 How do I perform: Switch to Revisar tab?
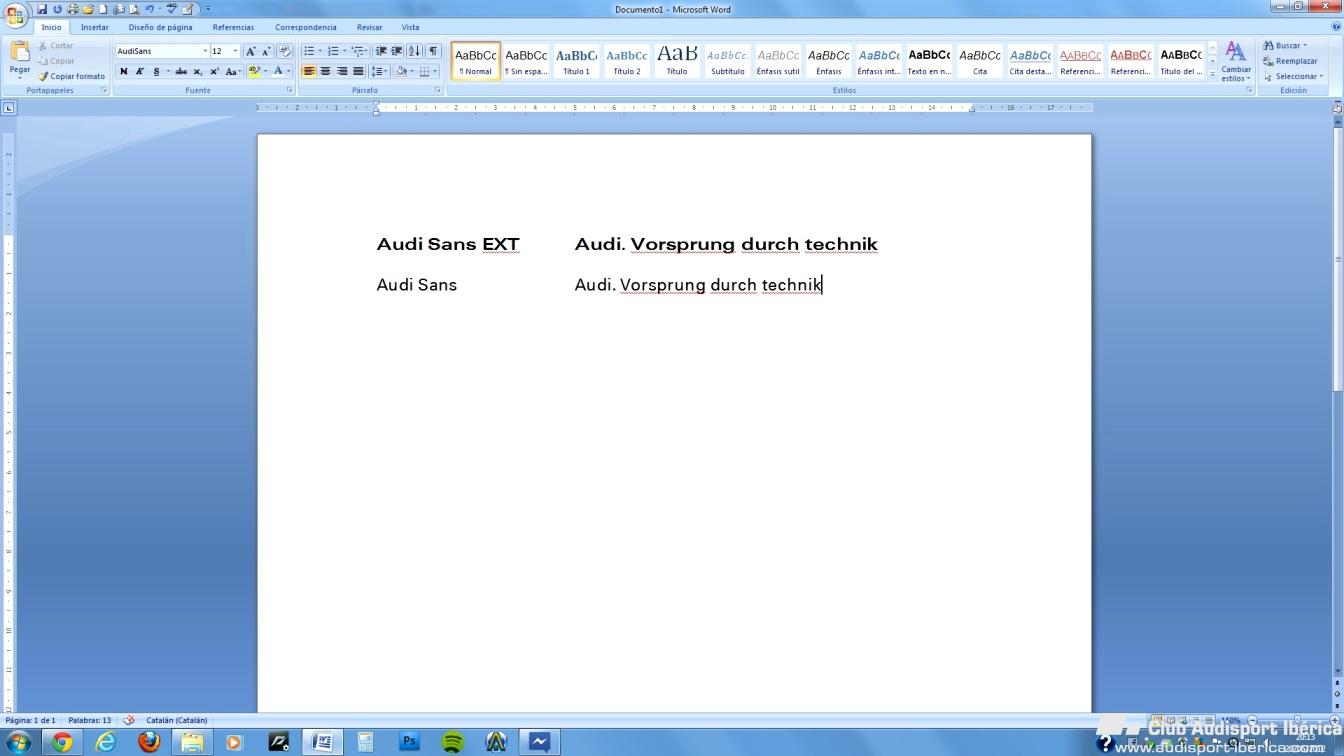click(x=369, y=27)
